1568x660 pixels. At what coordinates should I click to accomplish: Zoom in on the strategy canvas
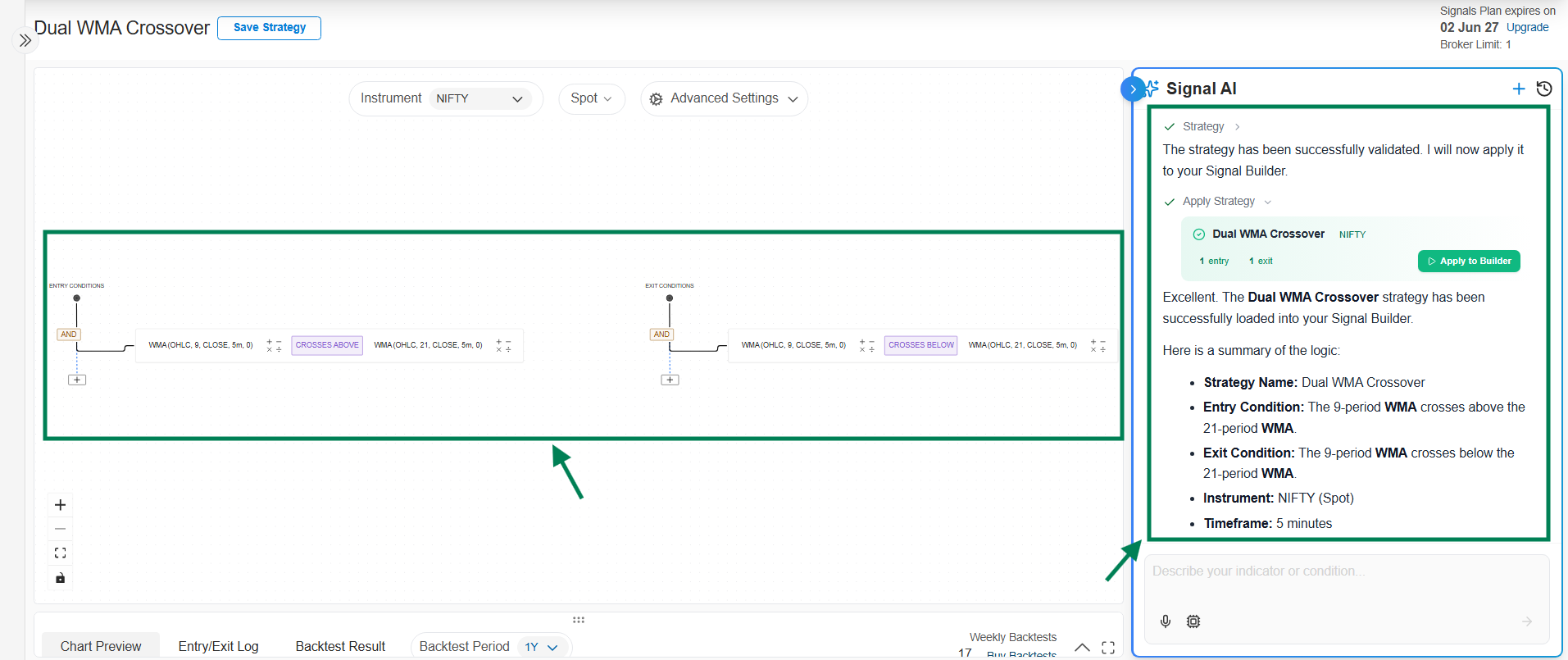60,505
